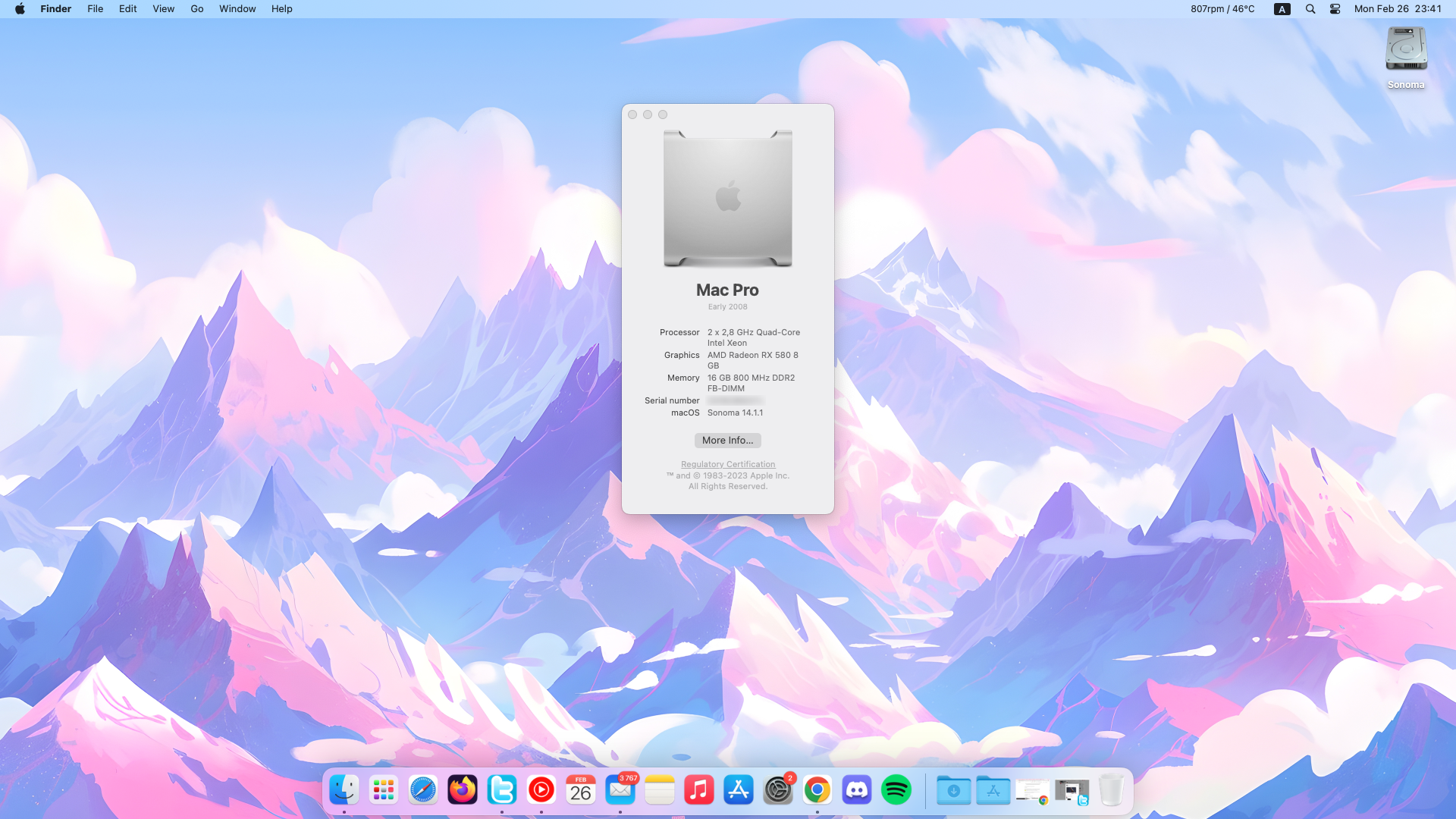
Task: Open the Window menu
Action: tap(237, 9)
